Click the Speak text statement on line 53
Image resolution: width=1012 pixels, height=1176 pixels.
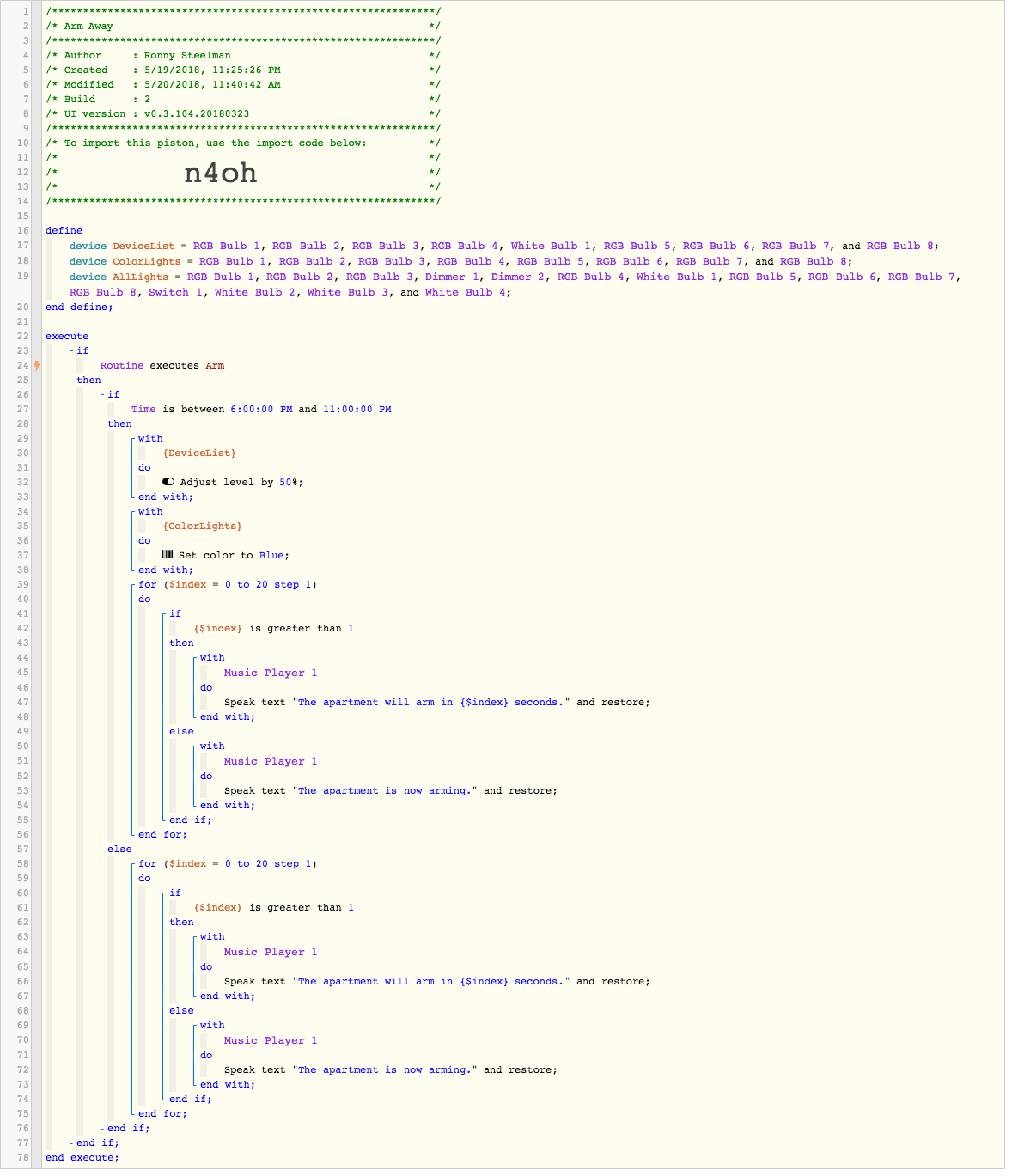pyautogui.click(x=391, y=791)
